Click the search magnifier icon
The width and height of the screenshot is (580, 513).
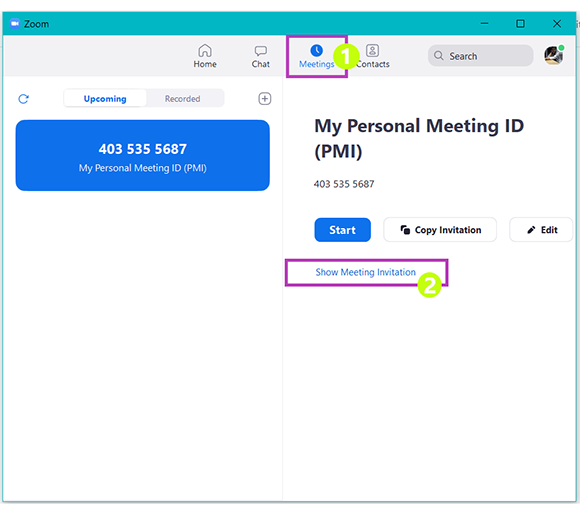pyautogui.click(x=439, y=56)
